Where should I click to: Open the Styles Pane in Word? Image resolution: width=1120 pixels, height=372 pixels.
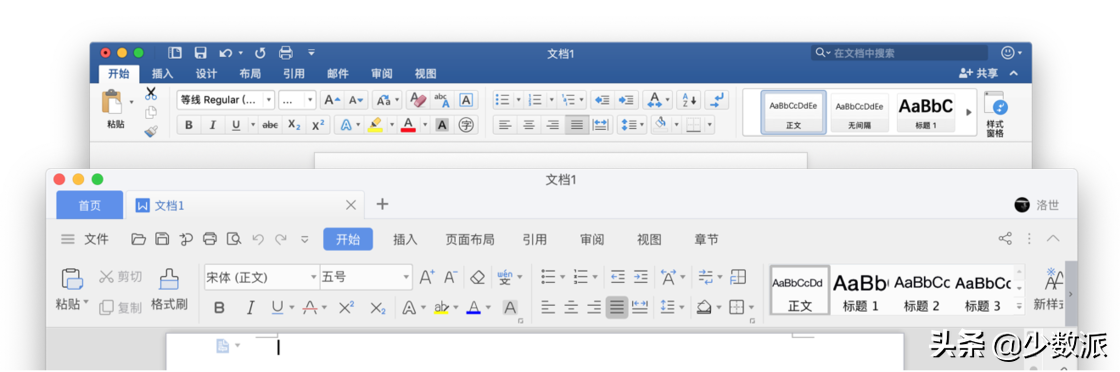click(995, 114)
